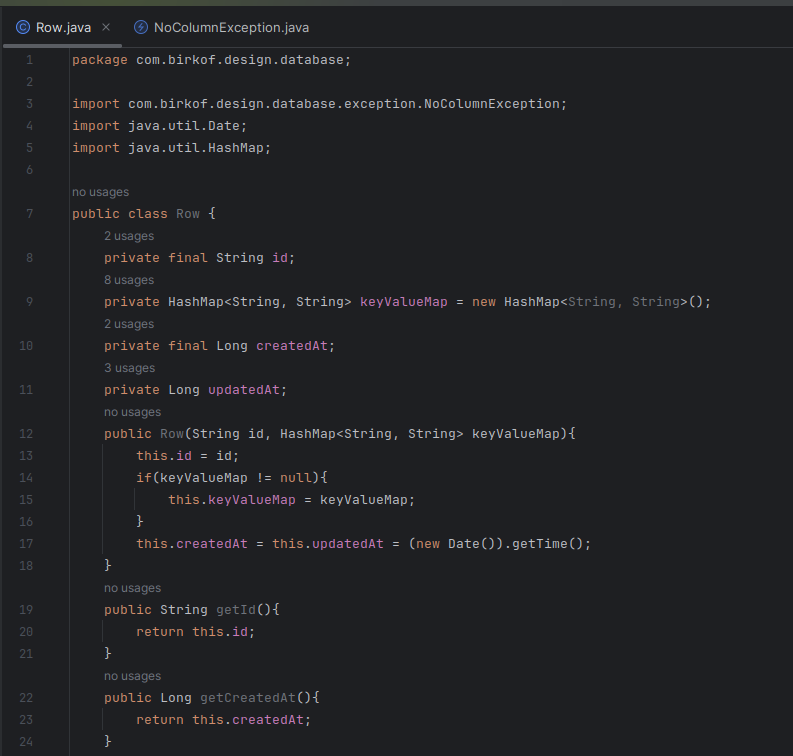Click the Row.java class file icon

pos(23,27)
